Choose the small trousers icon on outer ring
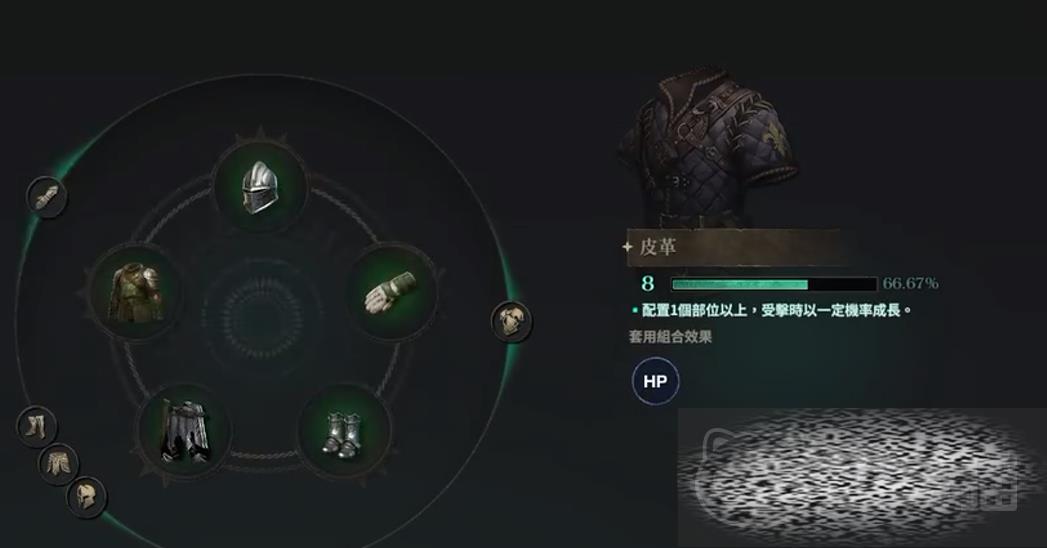The image size is (1047, 548). coord(37,426)
